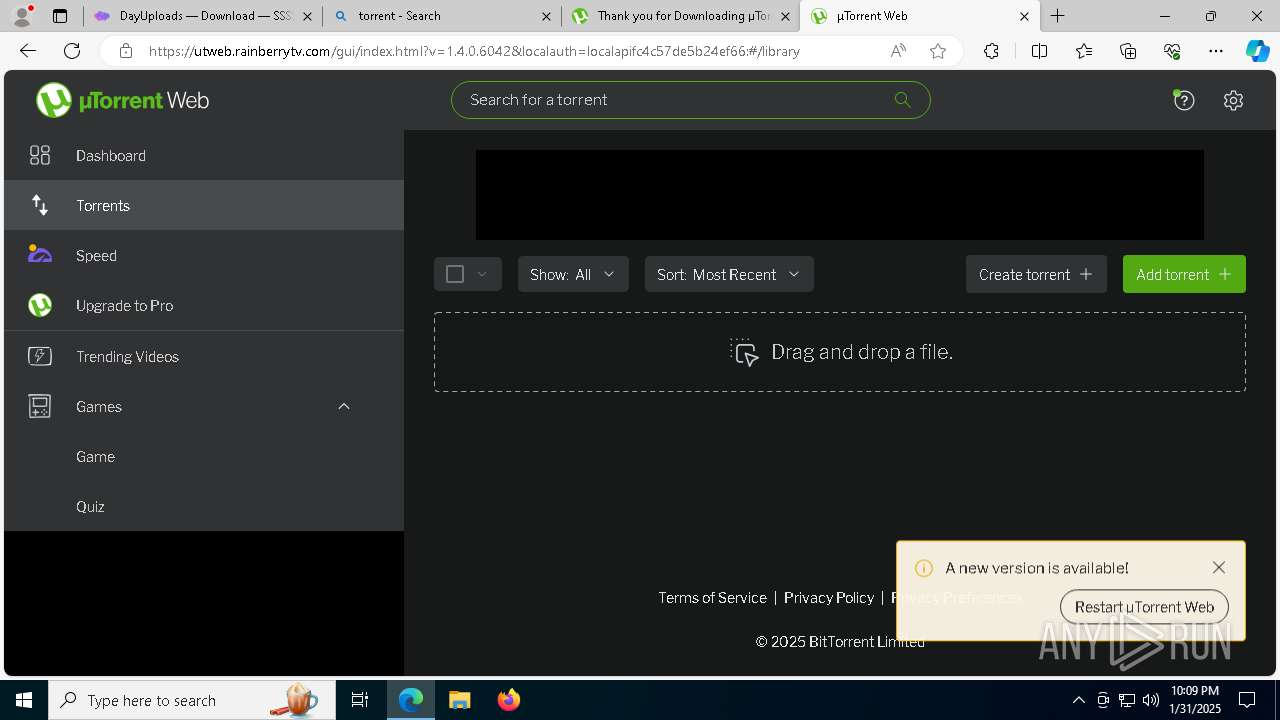Expand the select-all checkbox dropdown arrow
This screenshot has width=1280, height=720.
point(482,274)
